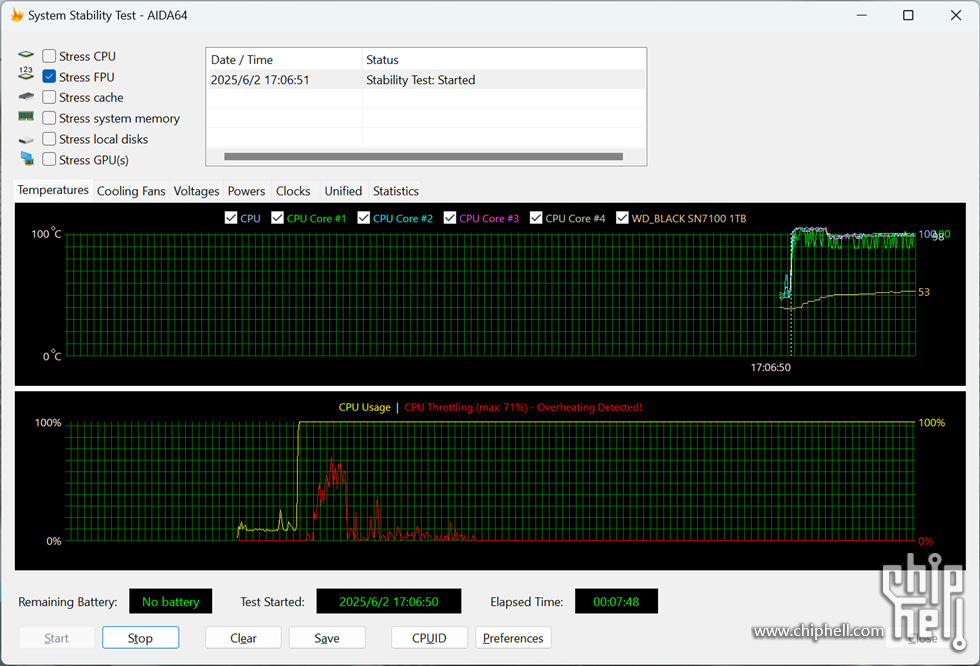Screen dimensions: 980x666
Task: Uncheck the Stress FPU checkbox
Action: coord(49,77)
